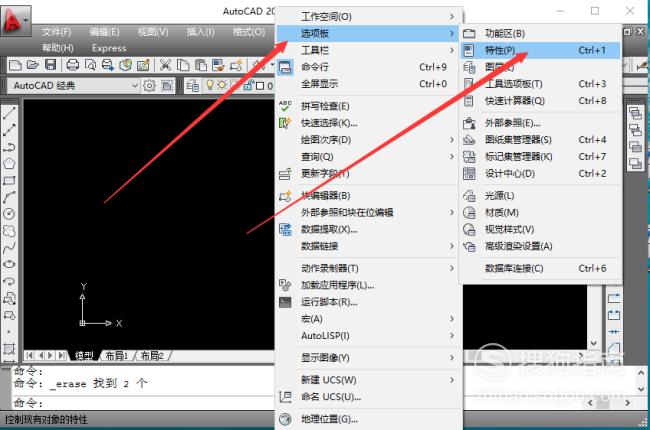Click layer 0 color square swatch
The image size is (650, 430).
tap(260, 86)
